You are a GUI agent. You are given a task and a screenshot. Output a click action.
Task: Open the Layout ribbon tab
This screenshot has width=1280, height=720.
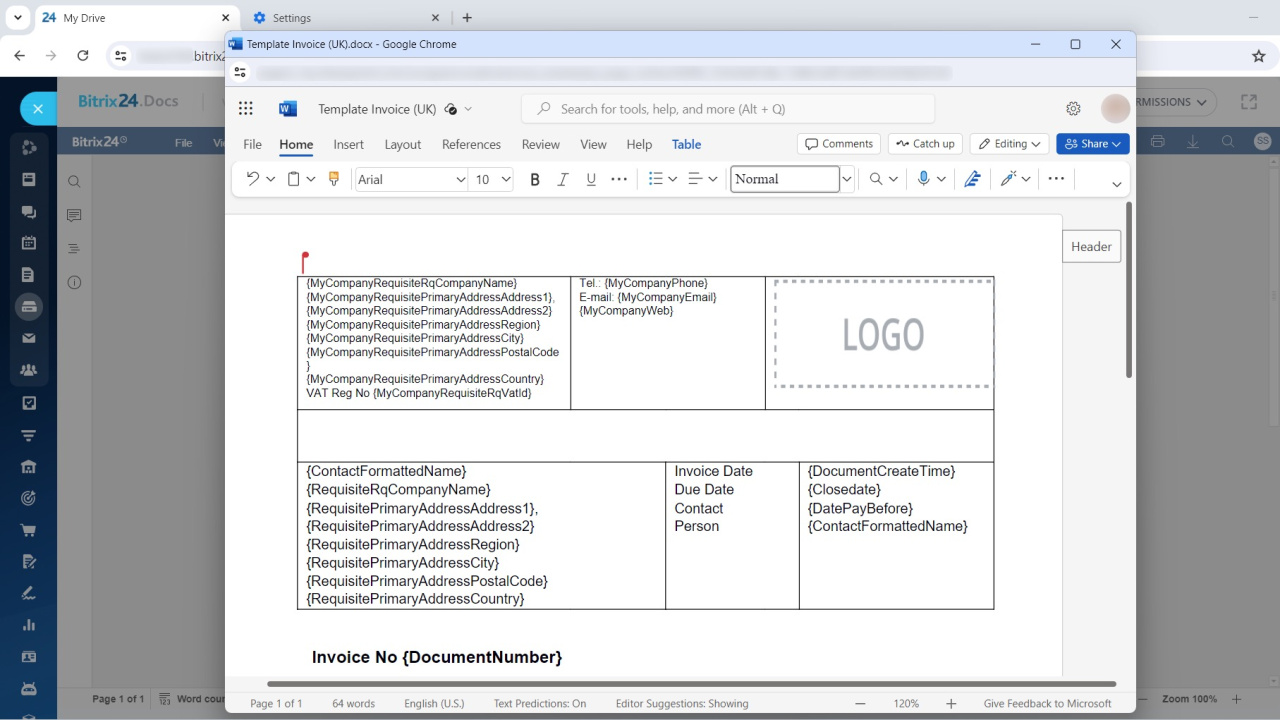[x=402, y=144]
